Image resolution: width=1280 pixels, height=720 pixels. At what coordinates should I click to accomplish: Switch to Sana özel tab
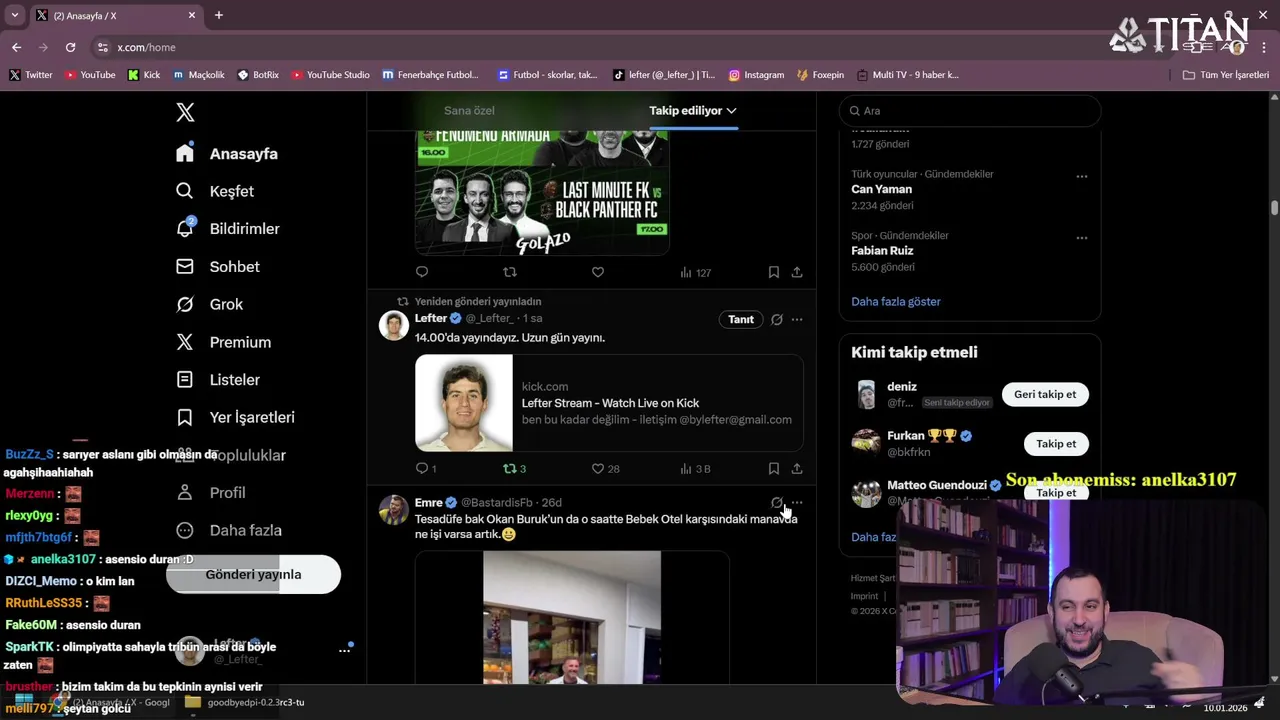pos(469,110)
